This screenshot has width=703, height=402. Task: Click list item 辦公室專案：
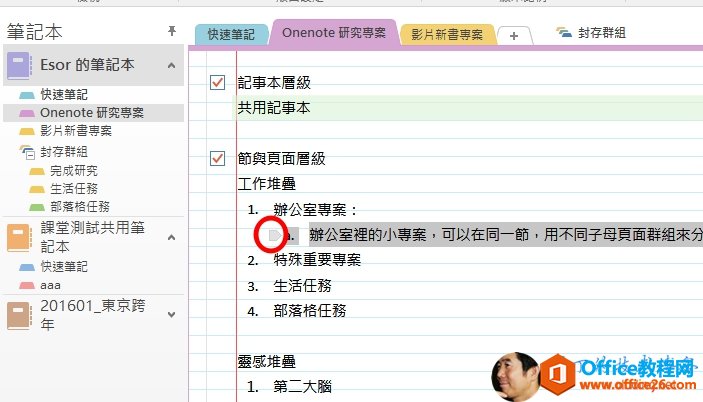316,210
